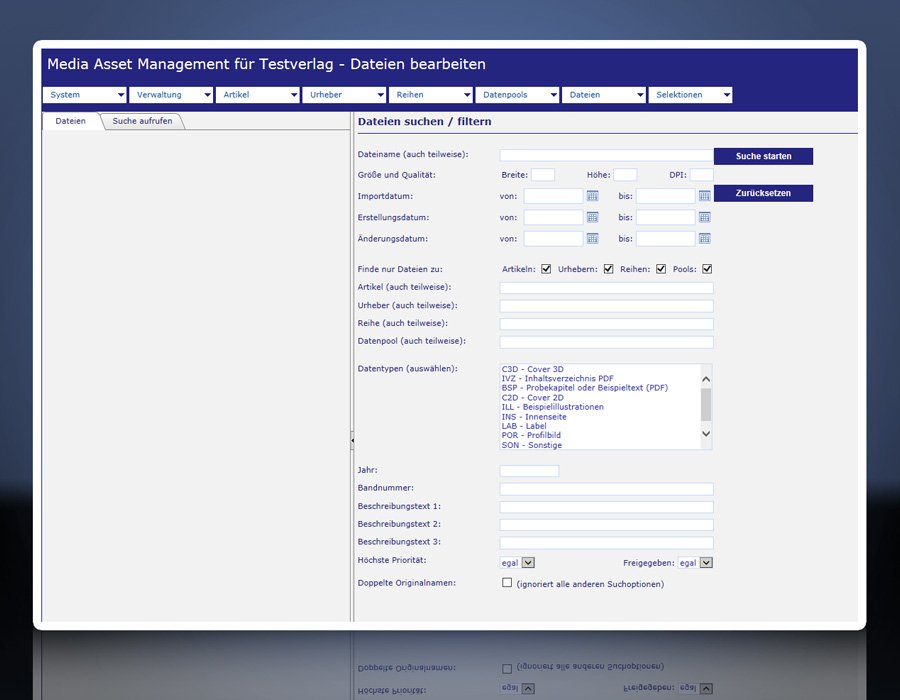Click the Zurücksetzen button
Screen dimensions: 900x700
coord(763,193)
